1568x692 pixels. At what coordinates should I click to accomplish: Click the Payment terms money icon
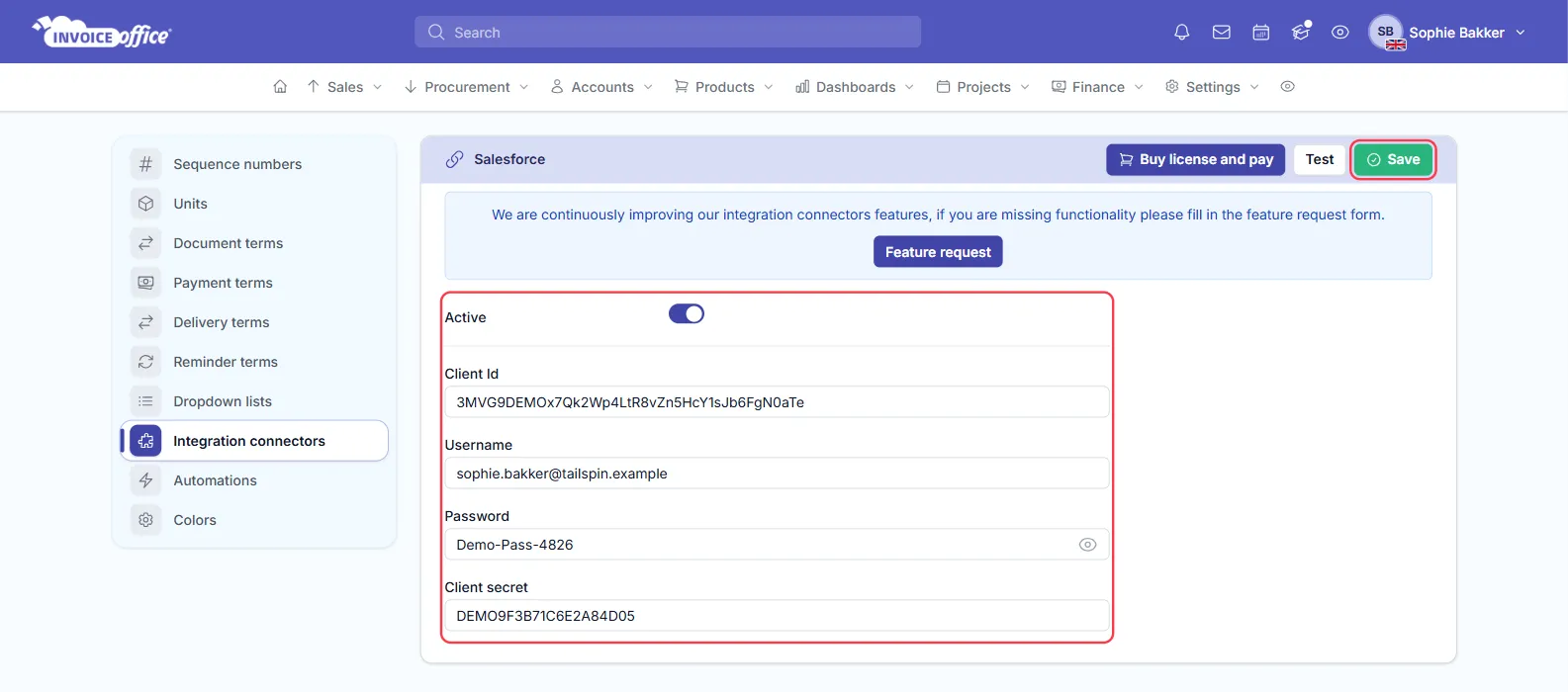pos(145,283)
